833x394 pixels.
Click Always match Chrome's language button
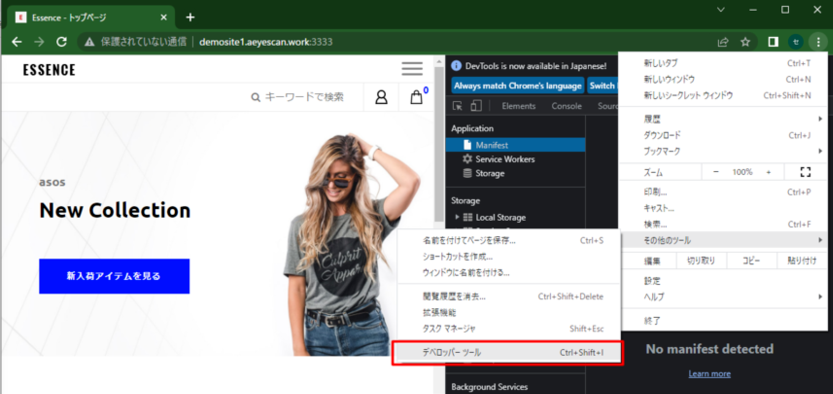pos(518,85)
